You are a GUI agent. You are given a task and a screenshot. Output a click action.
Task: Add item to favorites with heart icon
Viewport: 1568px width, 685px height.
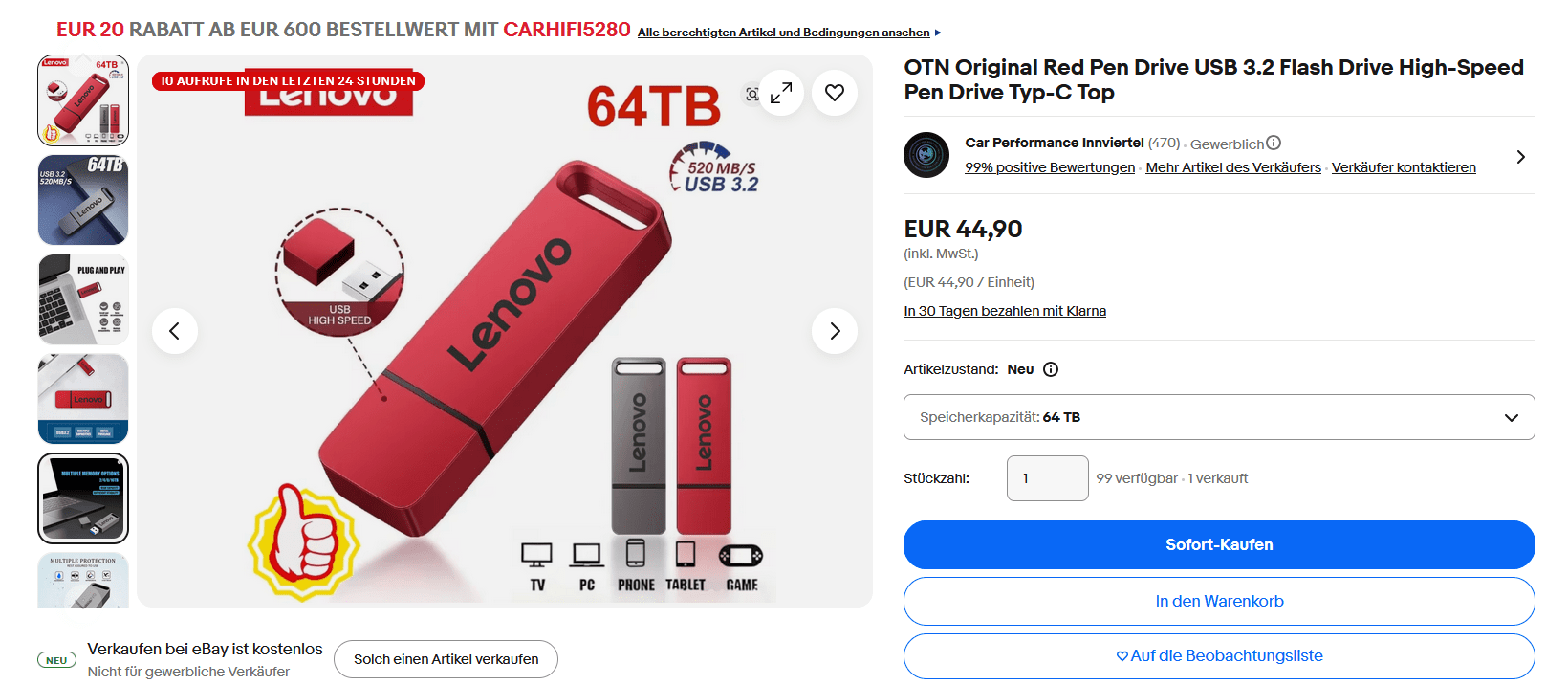coord(835,93)
